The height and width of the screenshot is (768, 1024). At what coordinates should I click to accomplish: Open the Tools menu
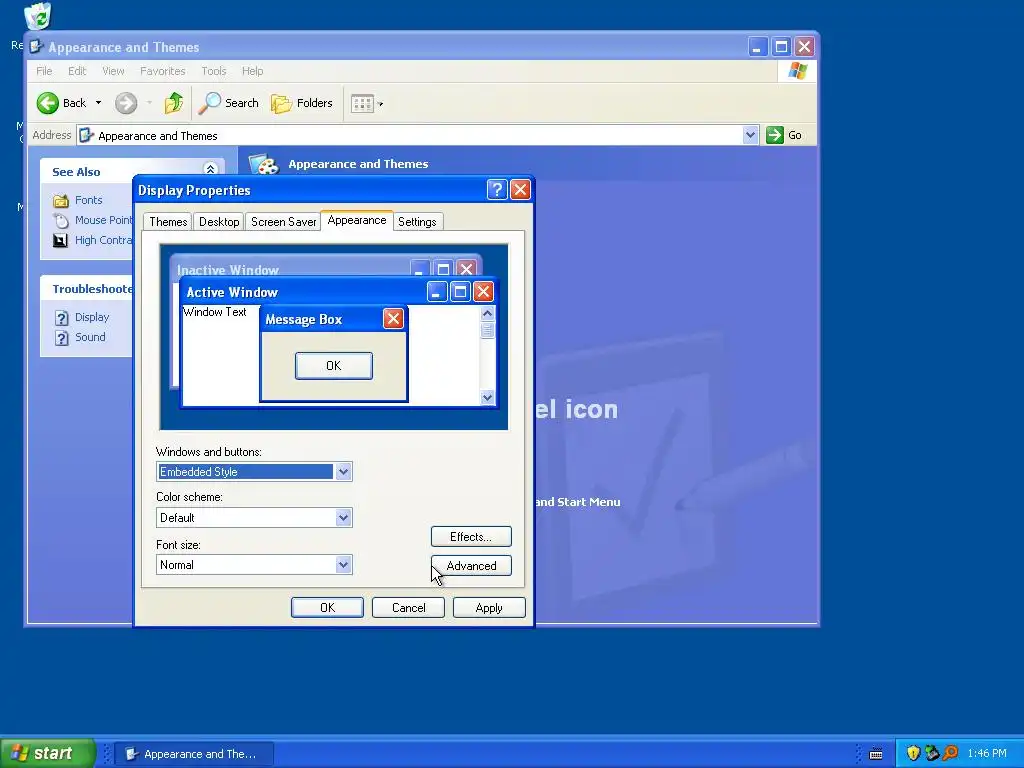pyautogui.click(x=214, y=71)
